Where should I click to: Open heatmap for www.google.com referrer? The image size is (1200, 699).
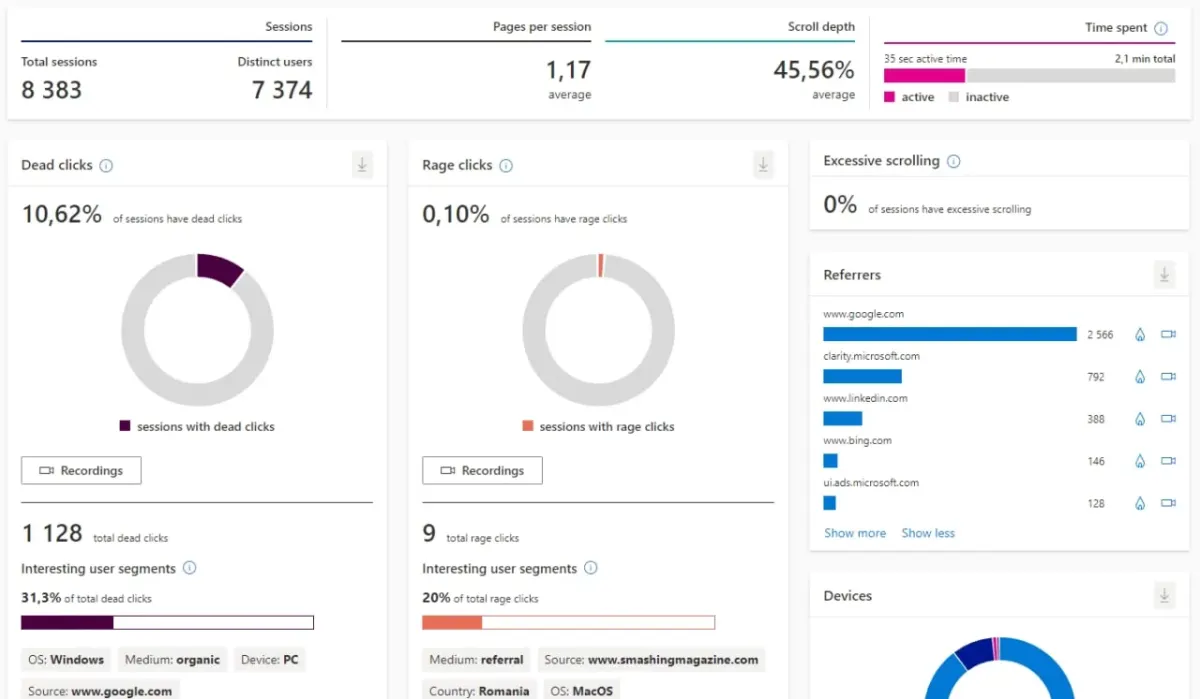coord(1139,335)
